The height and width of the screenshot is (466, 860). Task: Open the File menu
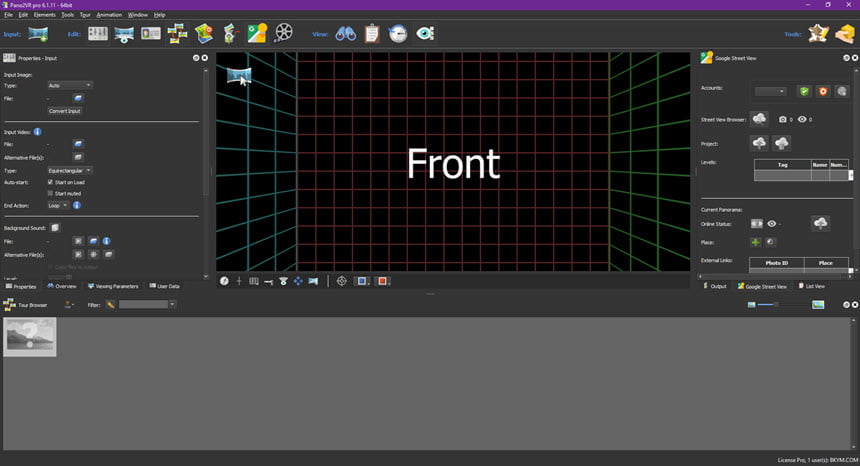(8, 15)
